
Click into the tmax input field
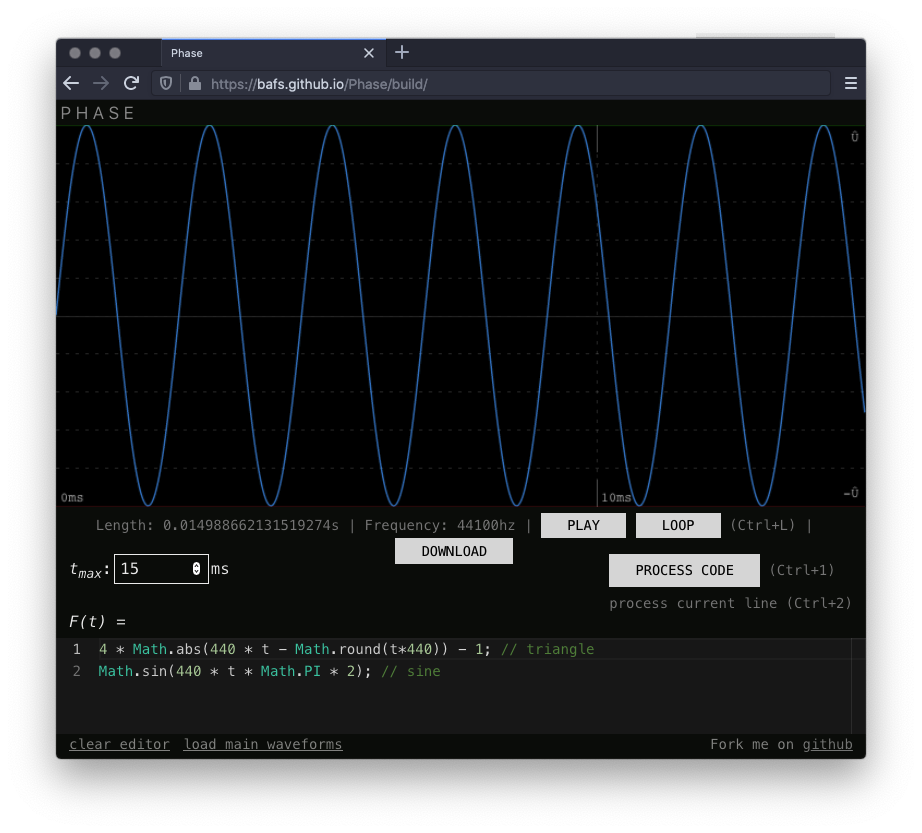[x=152, y=569]
